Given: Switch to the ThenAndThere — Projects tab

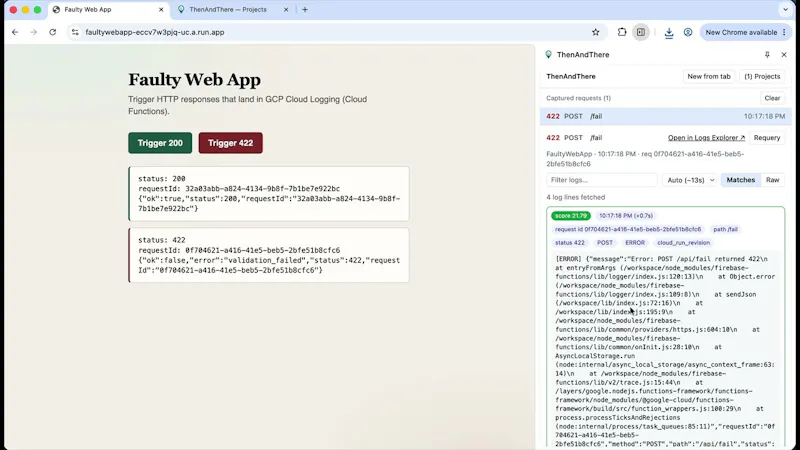Looking at the screenshot, I should click(x=233, y=9).
